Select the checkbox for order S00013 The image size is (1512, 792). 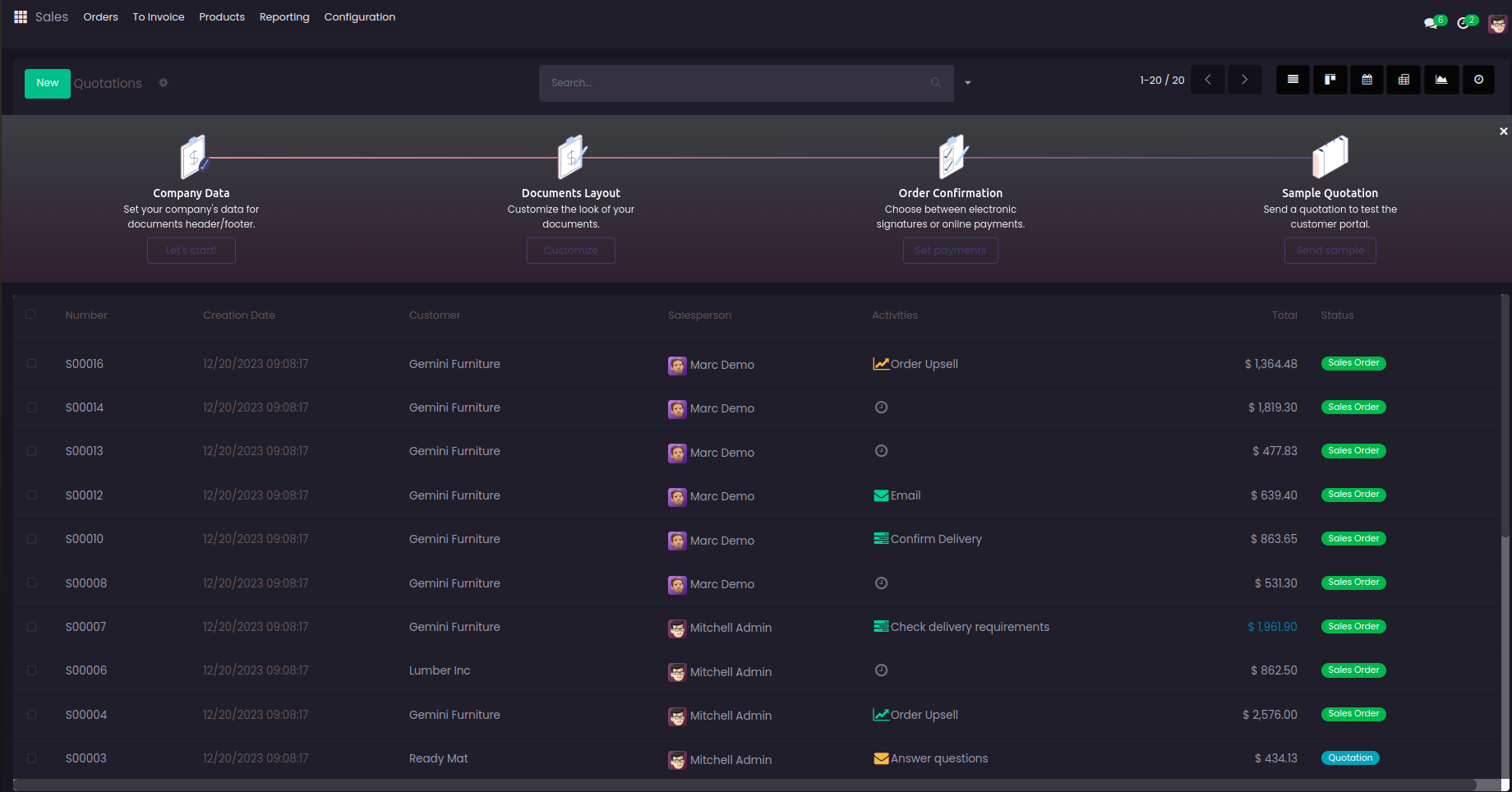pos(31,451)
